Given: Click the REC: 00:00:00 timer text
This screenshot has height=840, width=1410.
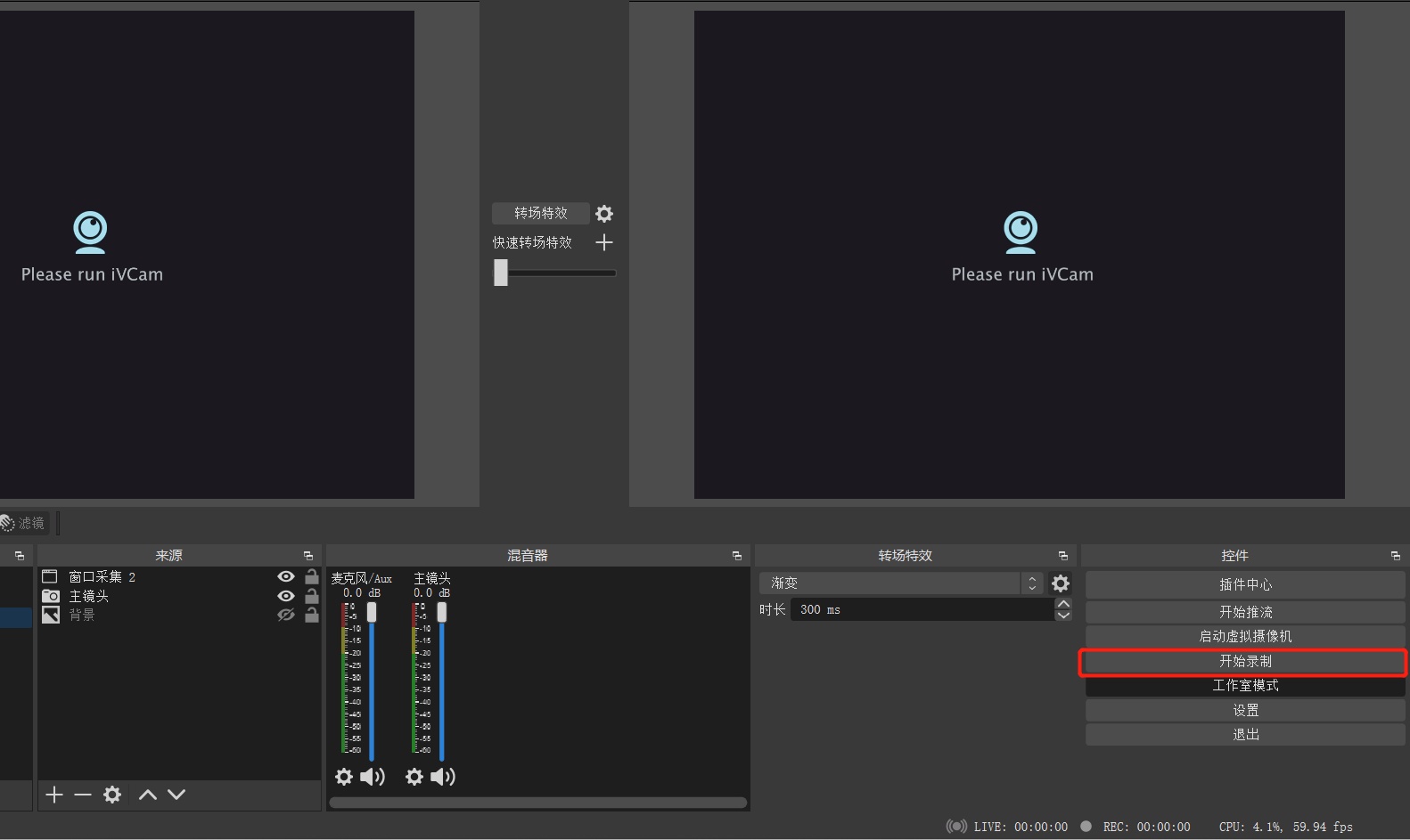Looking at the screenshot, I should 1146,827.
